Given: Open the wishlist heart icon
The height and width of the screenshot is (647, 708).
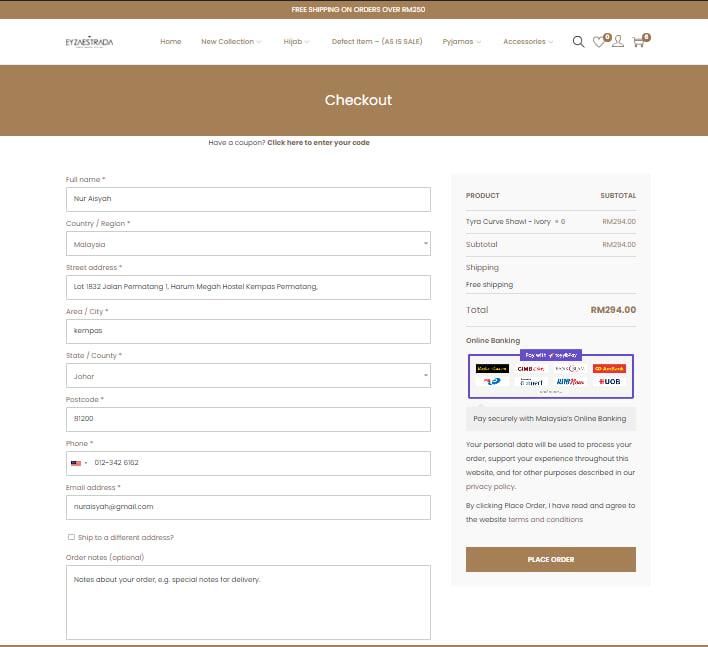Looking at the screenshot, I should click(x=599, y=42).
